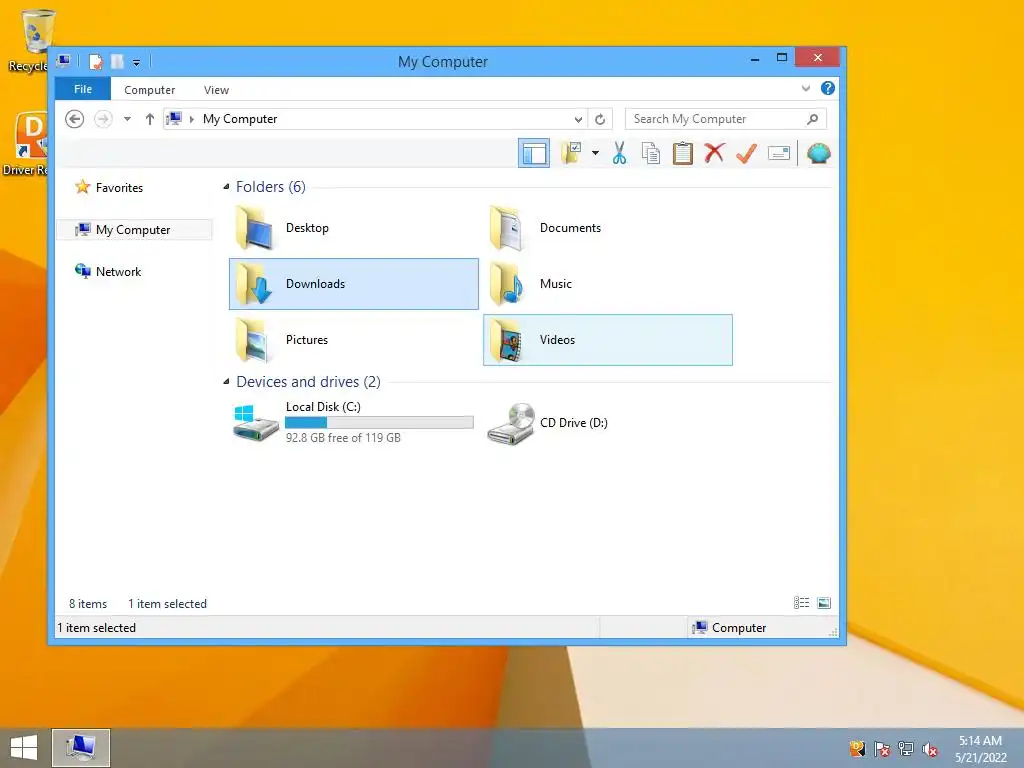Image resolution: width=1024 pixels, height=768 pixels.
Task: Click '8 items' in the status bar
Action: point(88,604)
